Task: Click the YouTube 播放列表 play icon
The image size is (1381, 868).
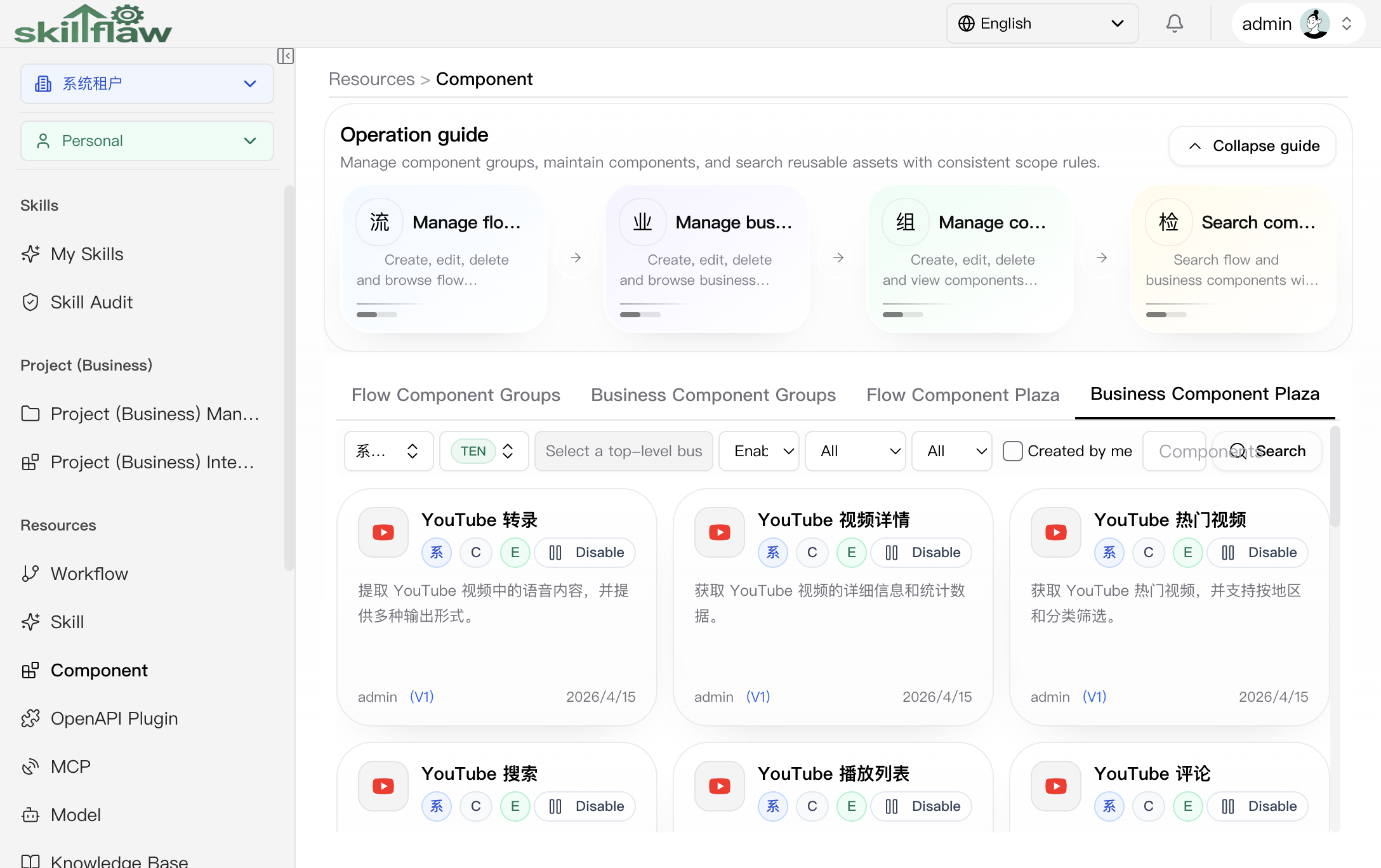Action: coord(720,786)
